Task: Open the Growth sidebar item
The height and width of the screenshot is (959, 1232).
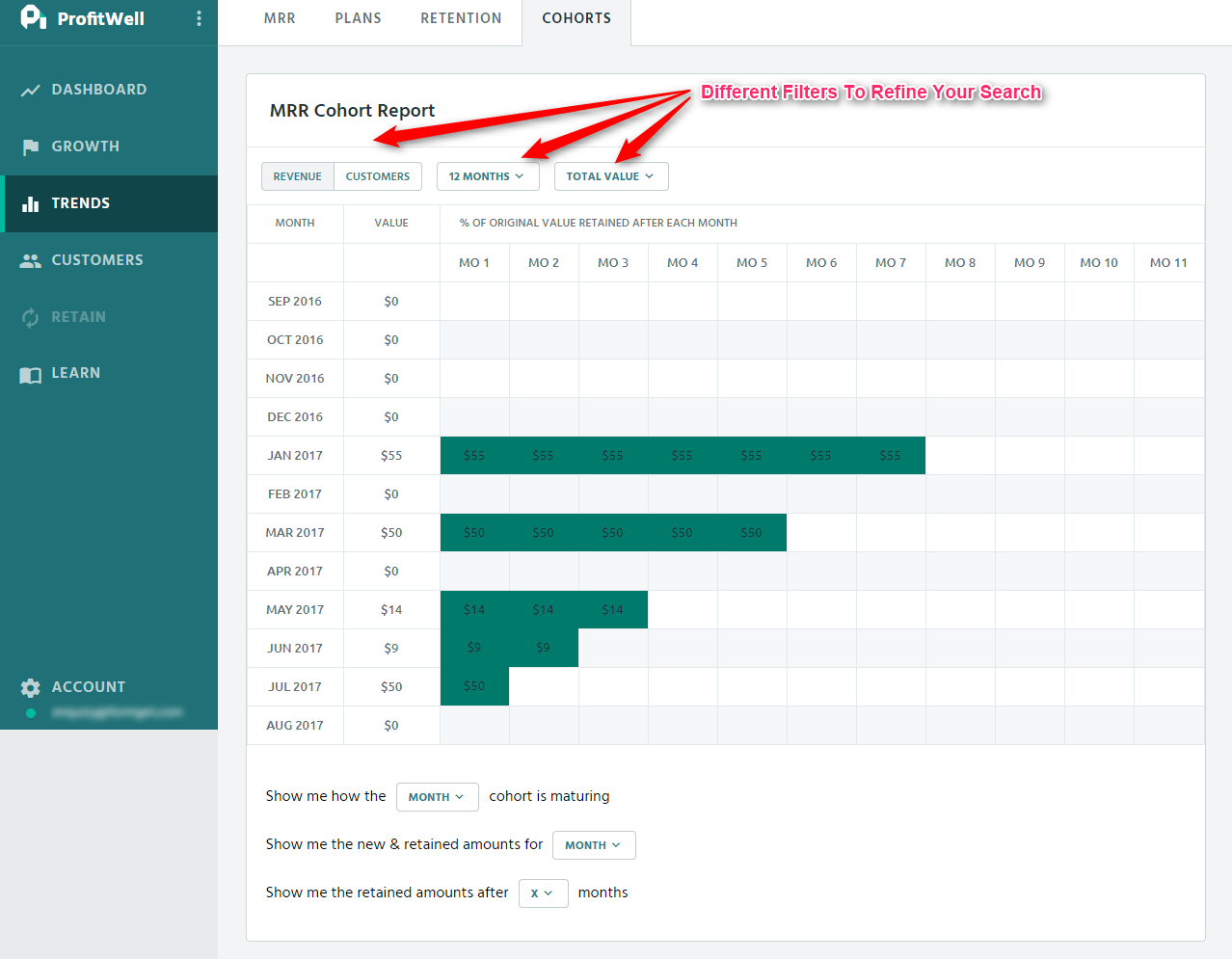Action: pyautogui.click(x=109, y=147)
